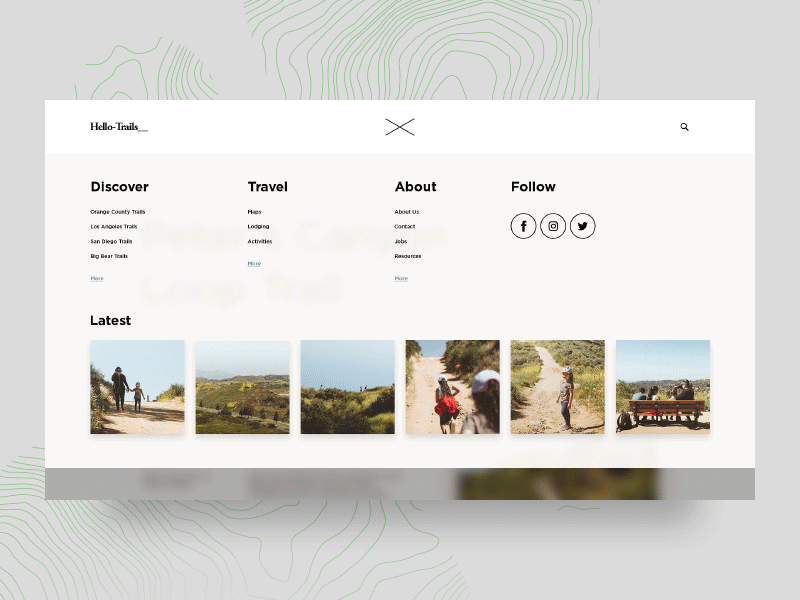Expand More under the Discover column

coord(96,278)
